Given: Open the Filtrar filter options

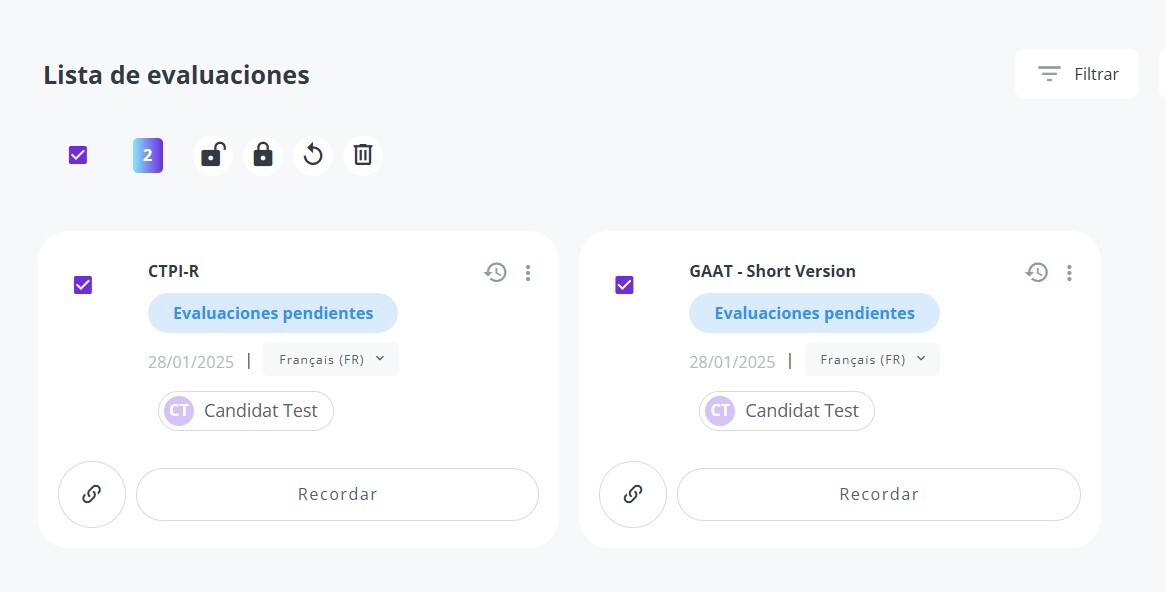Looking at the screenshot, I should point(1077,74).
